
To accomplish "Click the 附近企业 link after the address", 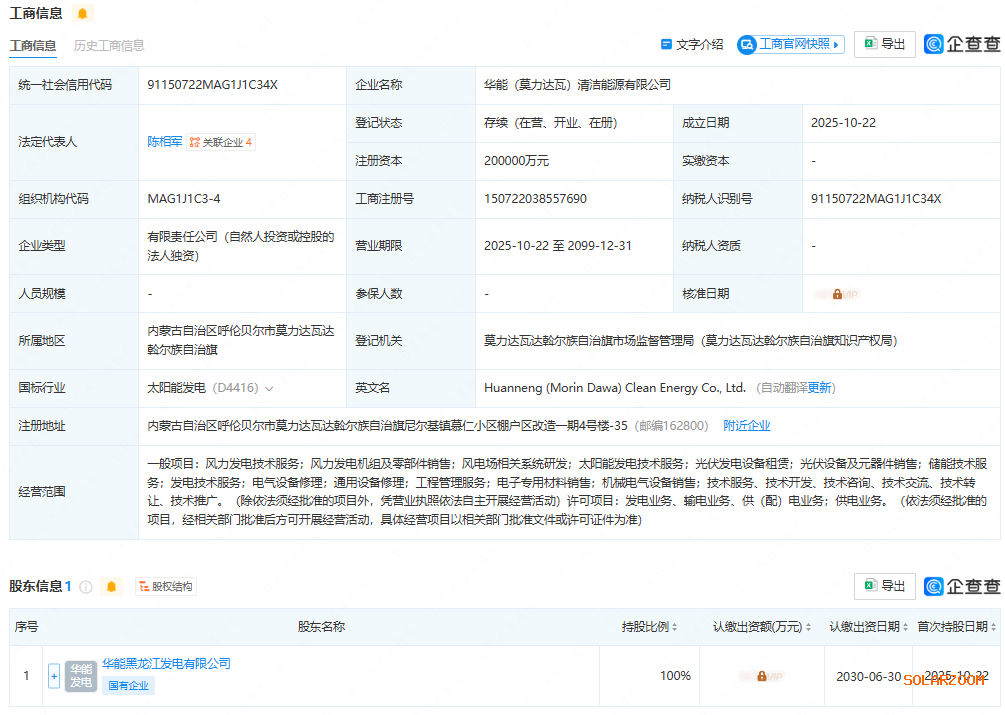I will [x=747, y=425].
